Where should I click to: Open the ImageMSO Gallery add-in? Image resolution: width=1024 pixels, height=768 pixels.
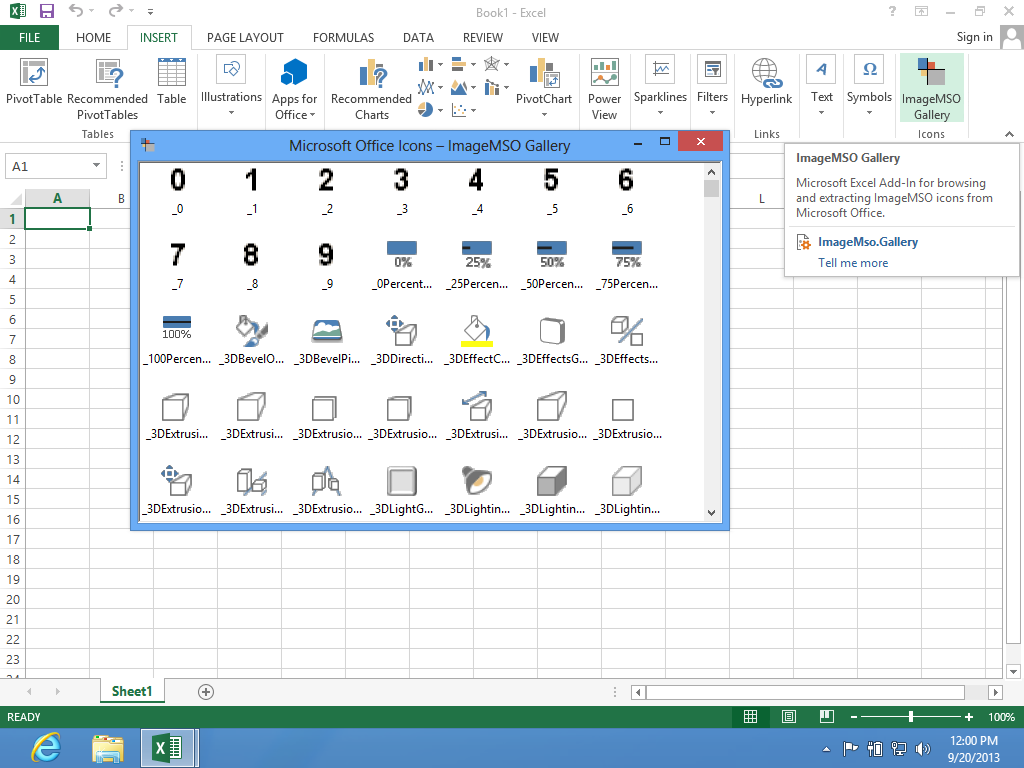pos(931,88)
